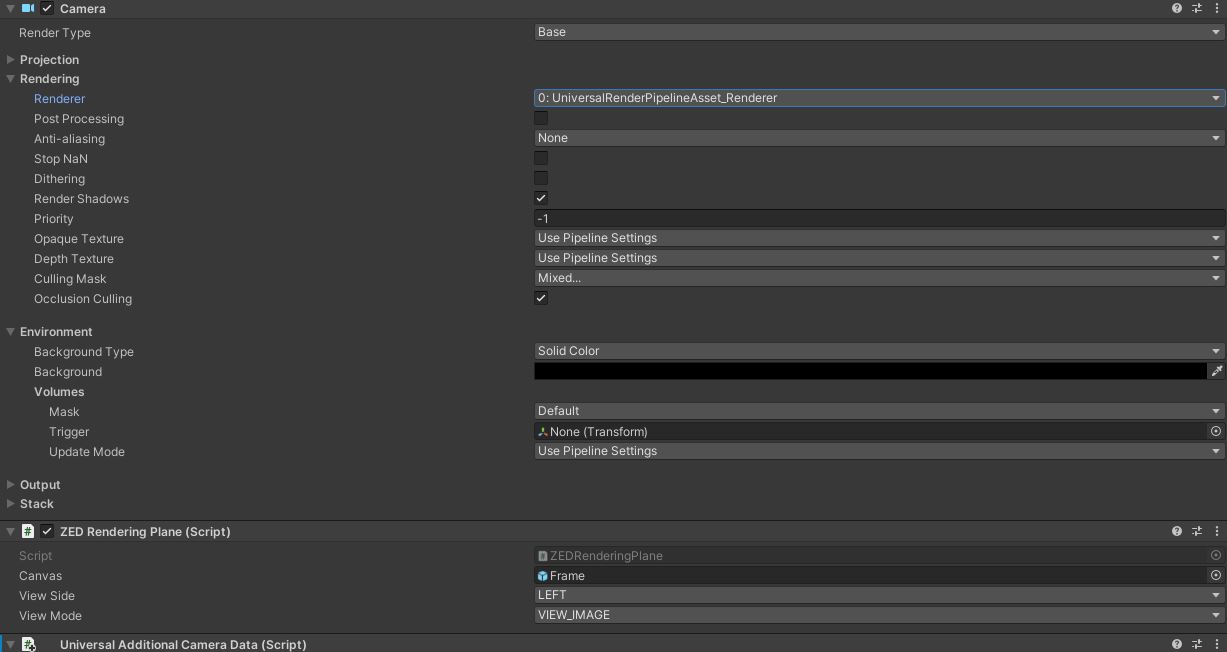Open the Camera component options menu
The image size is (1227, 652).
point(1217,8)
